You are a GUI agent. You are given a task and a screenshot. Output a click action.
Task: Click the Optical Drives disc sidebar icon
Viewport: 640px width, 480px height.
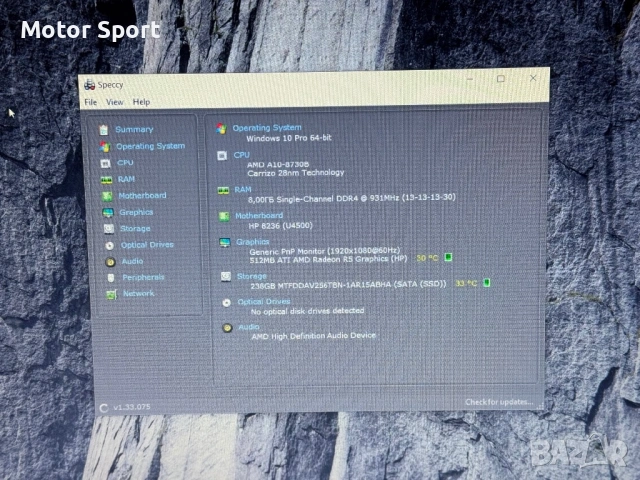pos(109,245)
